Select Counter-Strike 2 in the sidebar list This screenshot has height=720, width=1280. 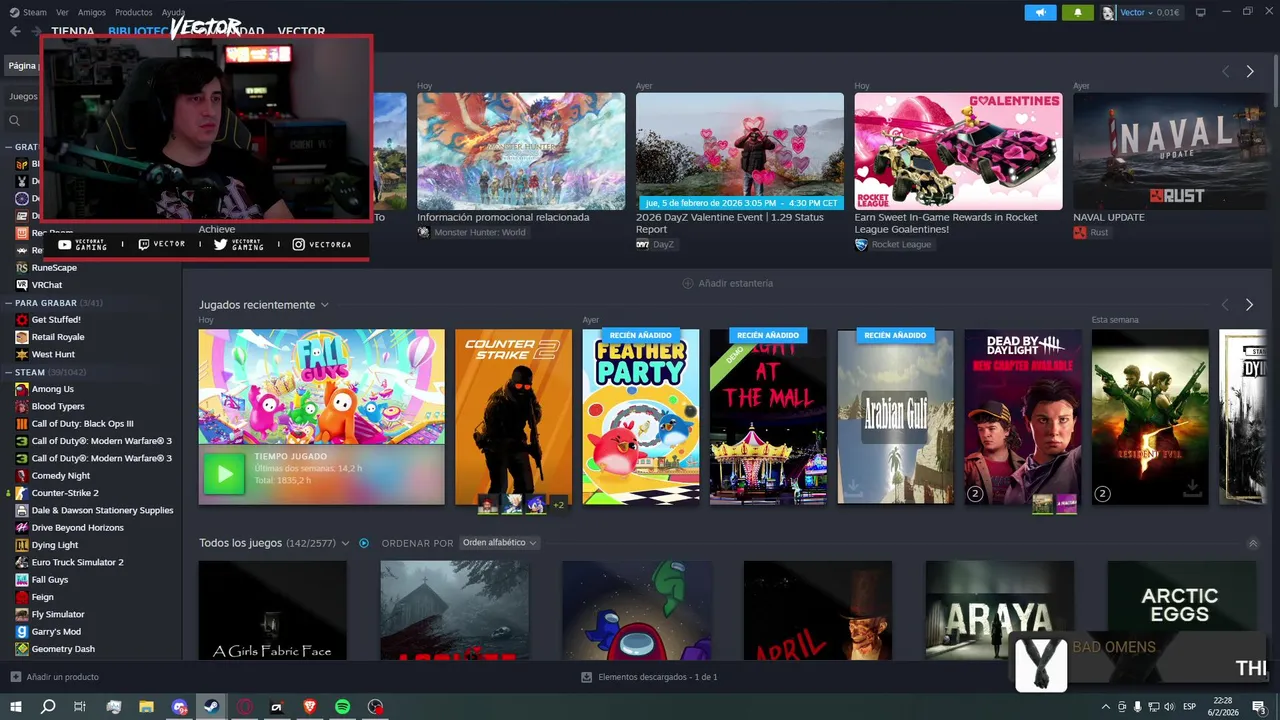coord(65,493)
